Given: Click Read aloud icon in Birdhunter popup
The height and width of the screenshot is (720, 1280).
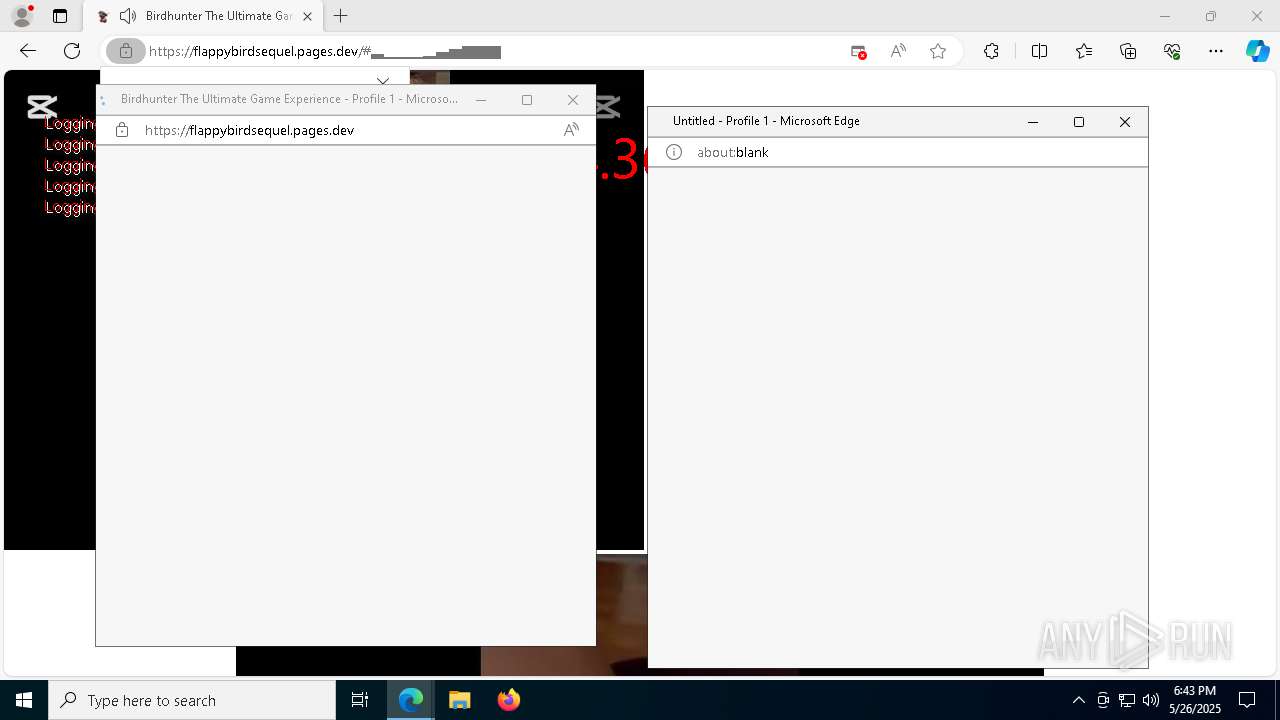Looking at the screenshot, I should (x=571, y=130).
